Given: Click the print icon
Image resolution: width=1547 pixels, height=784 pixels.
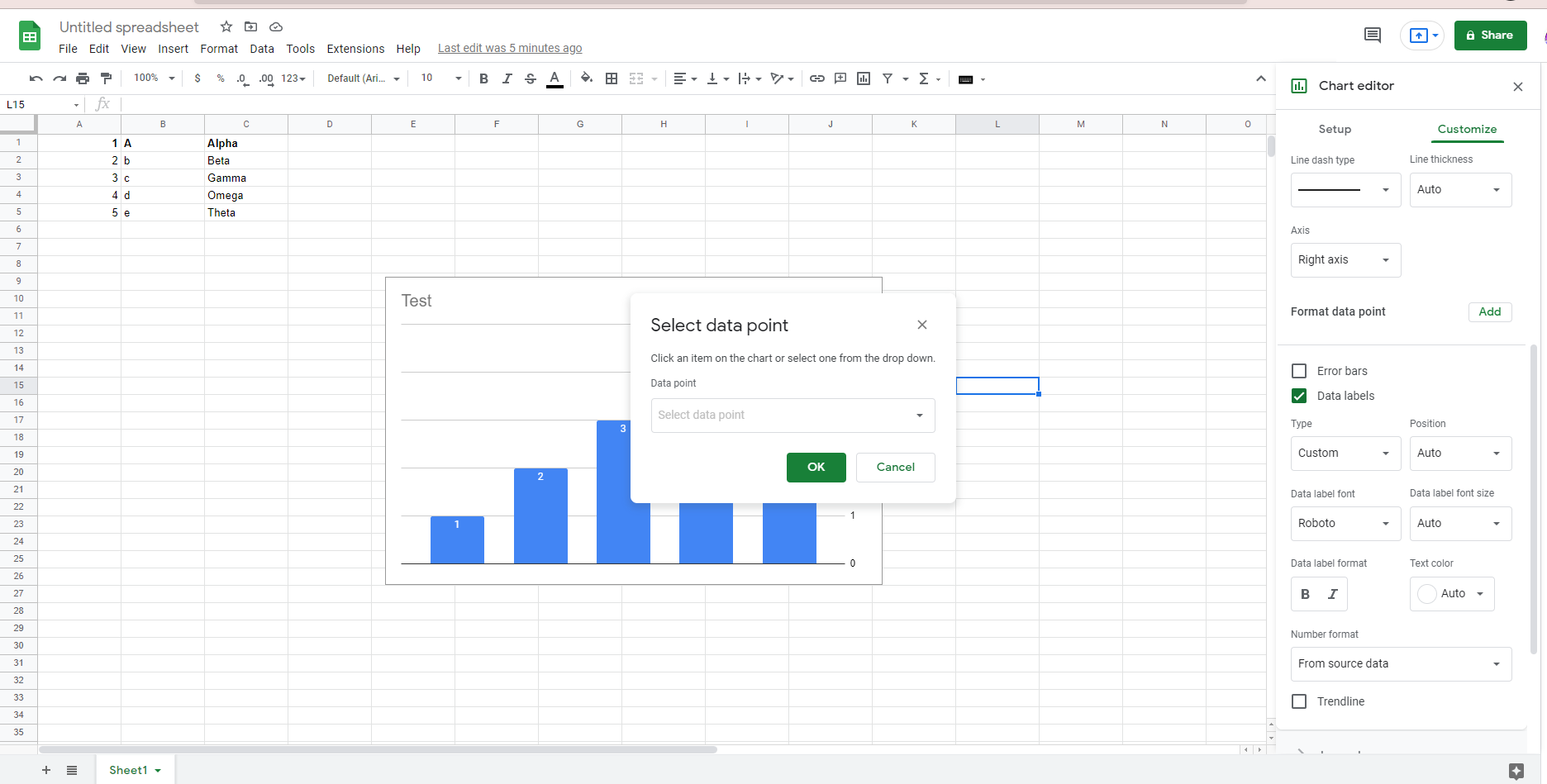Looking at the screenshot, I should click(x=83, y=78).
